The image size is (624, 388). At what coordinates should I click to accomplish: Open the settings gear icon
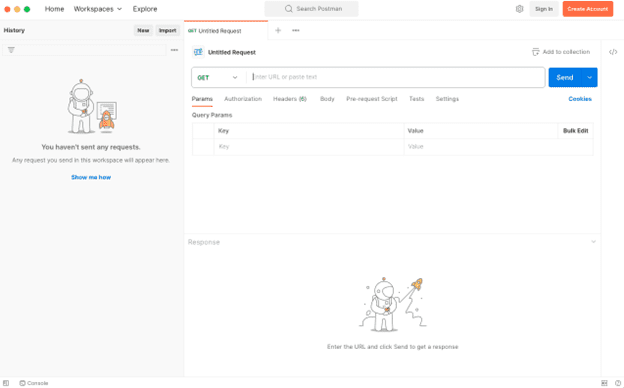[519, 9]
